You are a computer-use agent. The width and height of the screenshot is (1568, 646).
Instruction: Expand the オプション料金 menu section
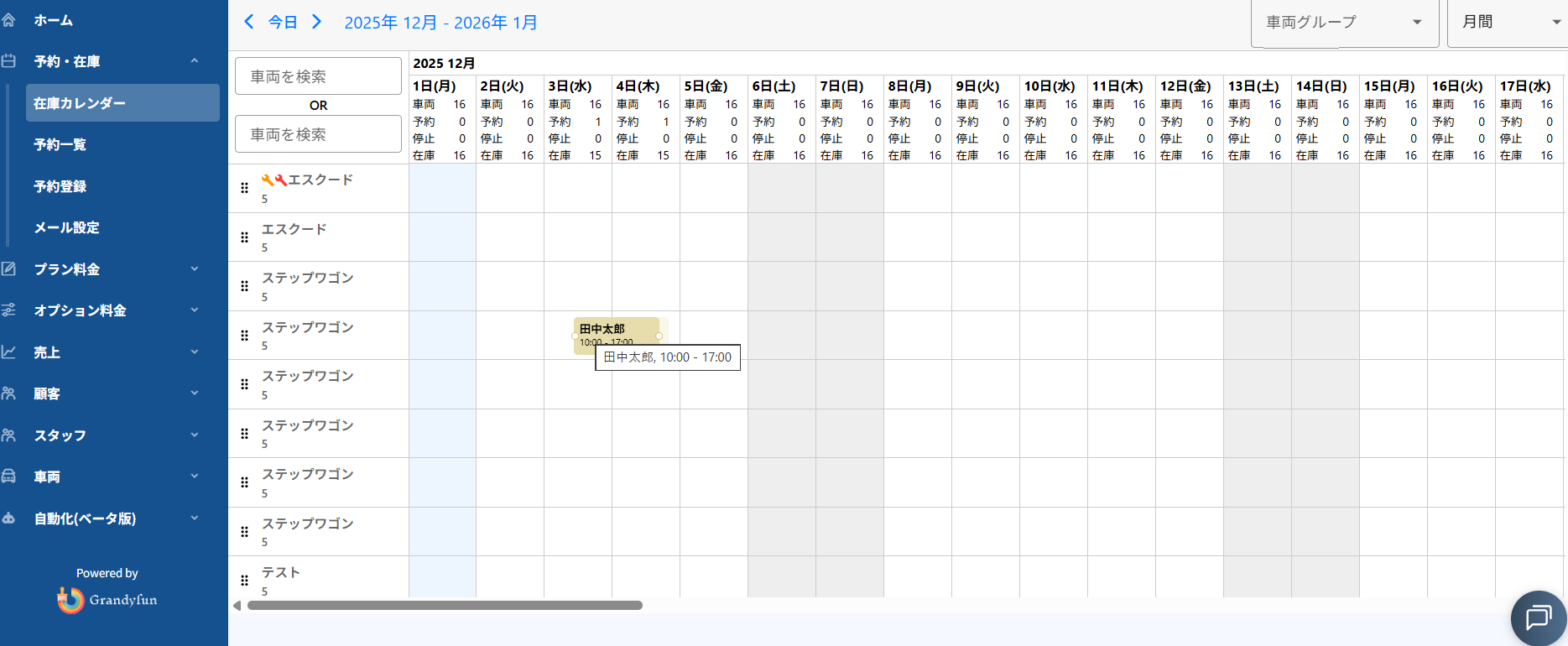tap(194, 310)
